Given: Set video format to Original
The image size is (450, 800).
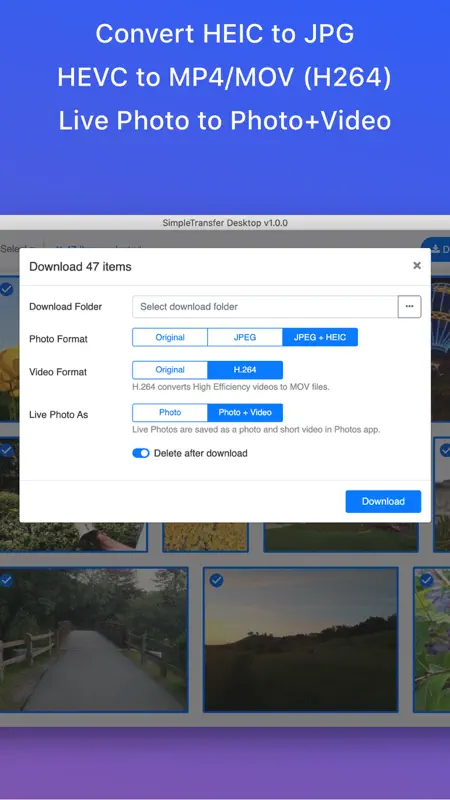Looking at the screenshot, I should (170, 370).
